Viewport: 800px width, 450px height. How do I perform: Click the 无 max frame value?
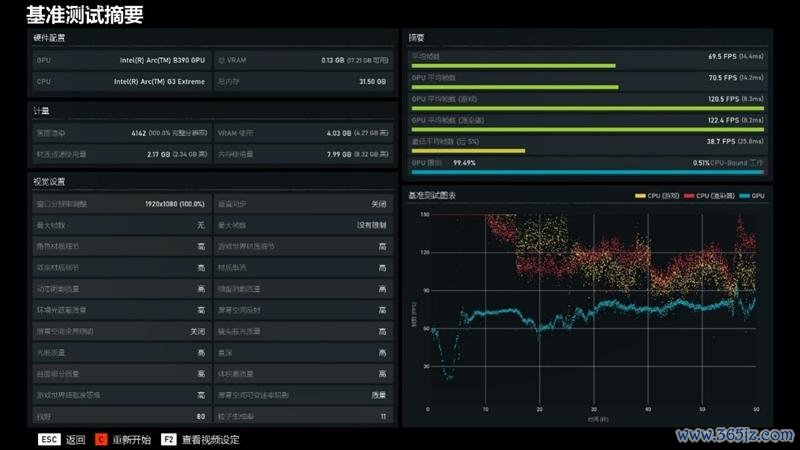[201, 225]
